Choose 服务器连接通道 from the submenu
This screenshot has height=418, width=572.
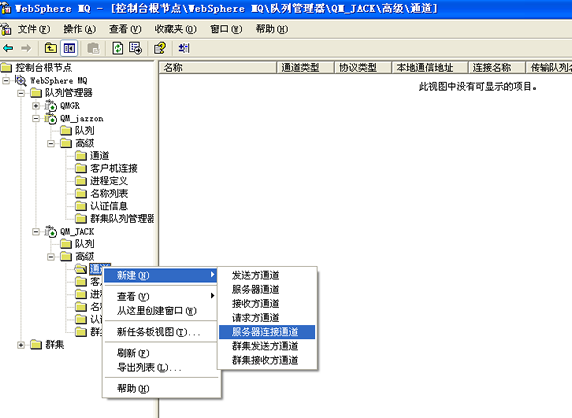point(267,332)
